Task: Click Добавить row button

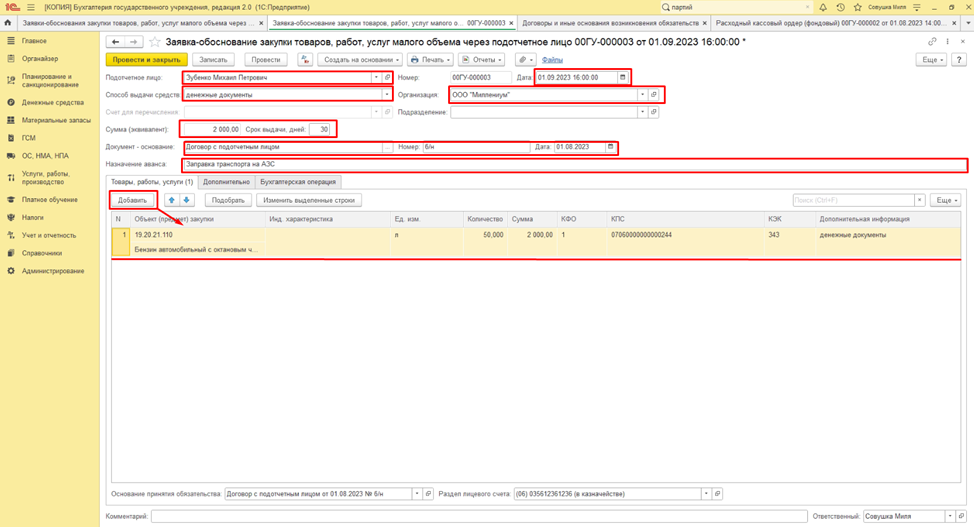Action: coord(132,200)
